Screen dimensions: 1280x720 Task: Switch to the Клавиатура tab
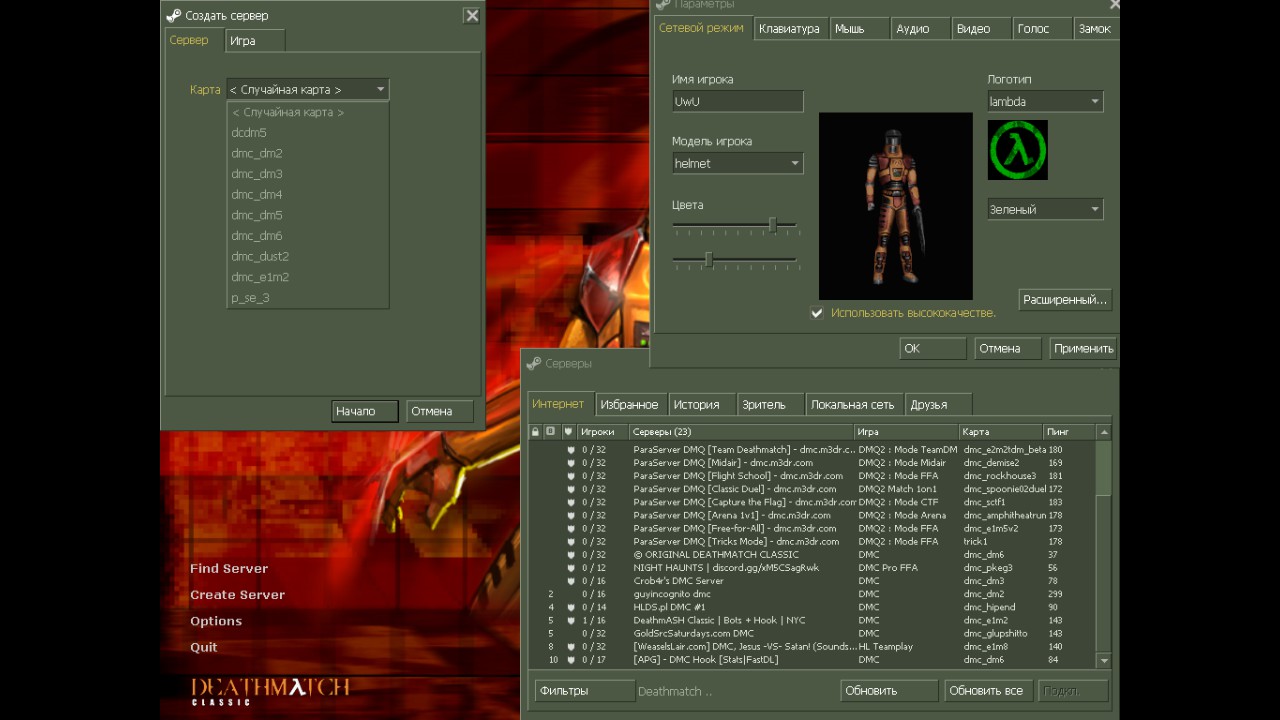click(x=788, y=29)
